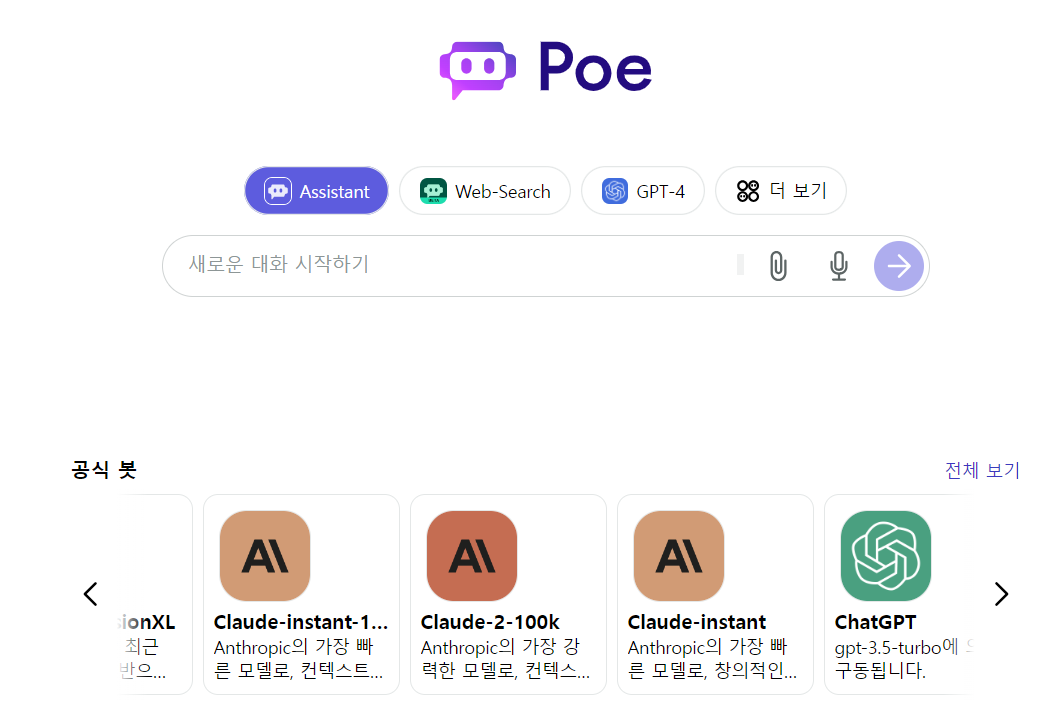Click the send arrow button

pos(898,266)
